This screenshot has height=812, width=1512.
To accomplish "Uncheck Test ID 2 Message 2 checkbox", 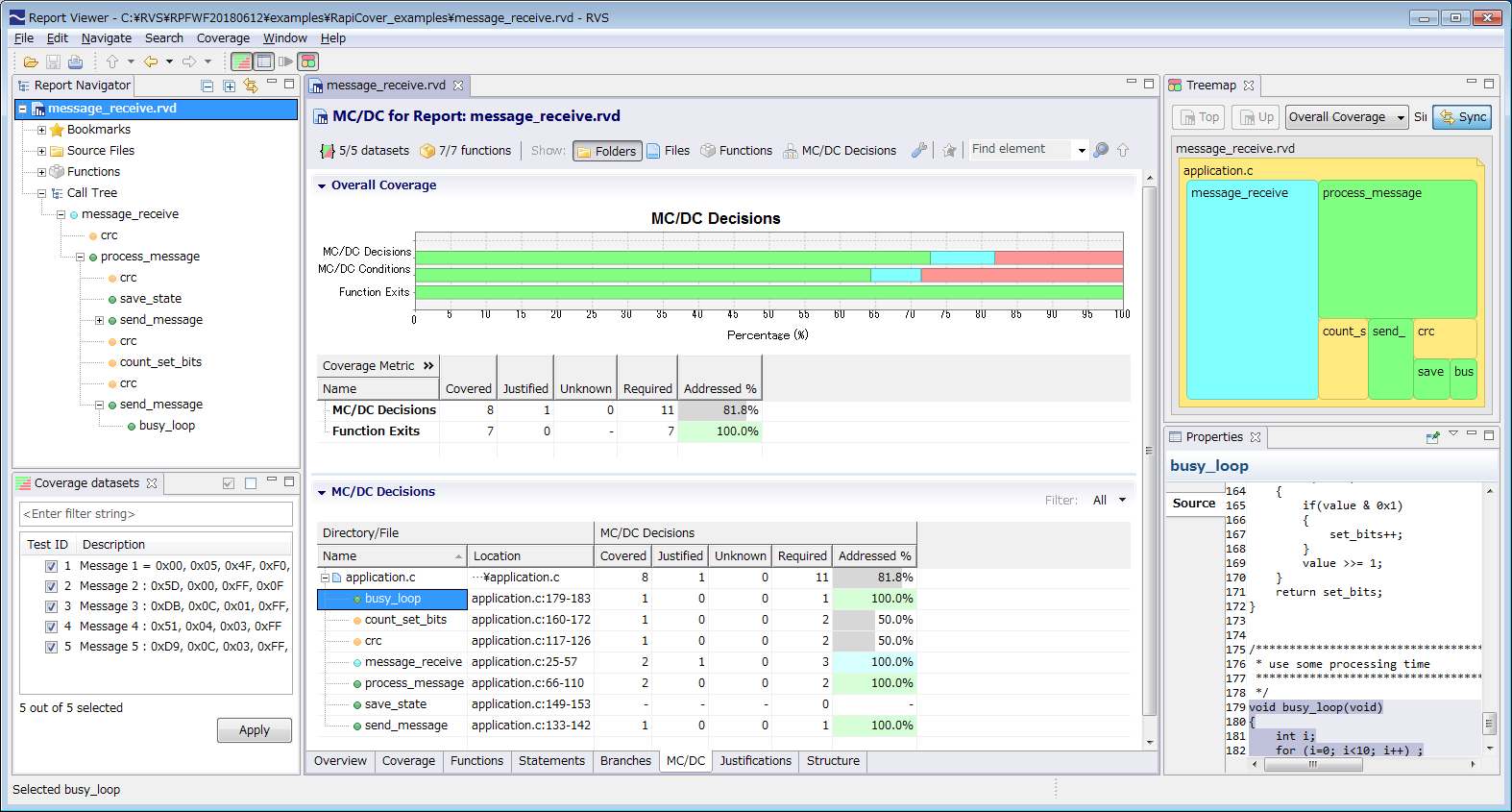I will point(51,586).
